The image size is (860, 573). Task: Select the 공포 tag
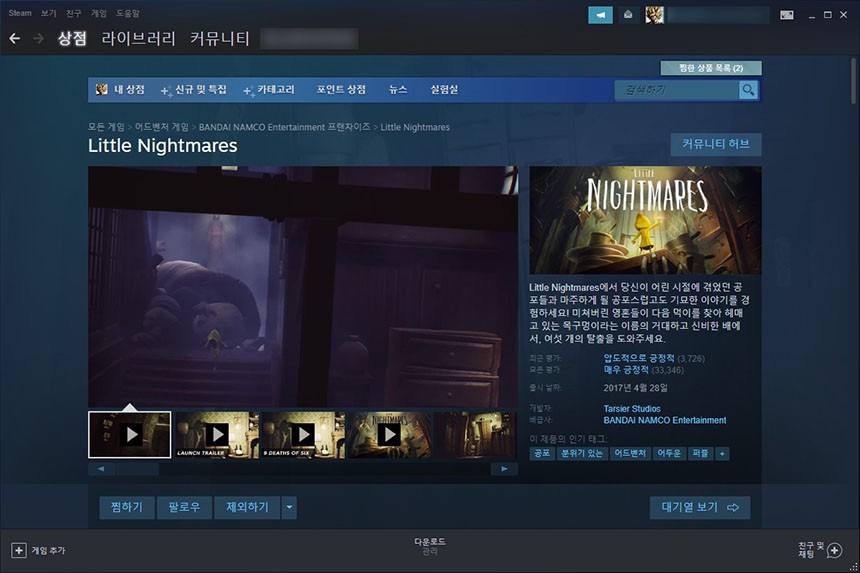click(542, 453)
